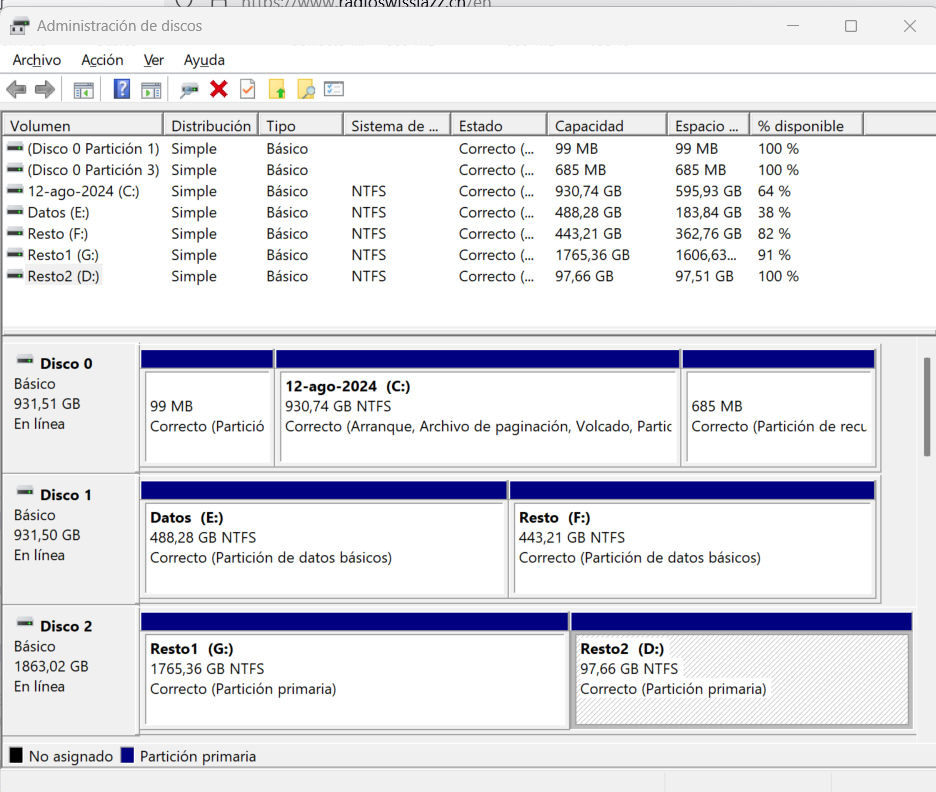The image size is (936, 792).
Task: Click the Back arrow toolbar icon
Action: tap(16, 90)
